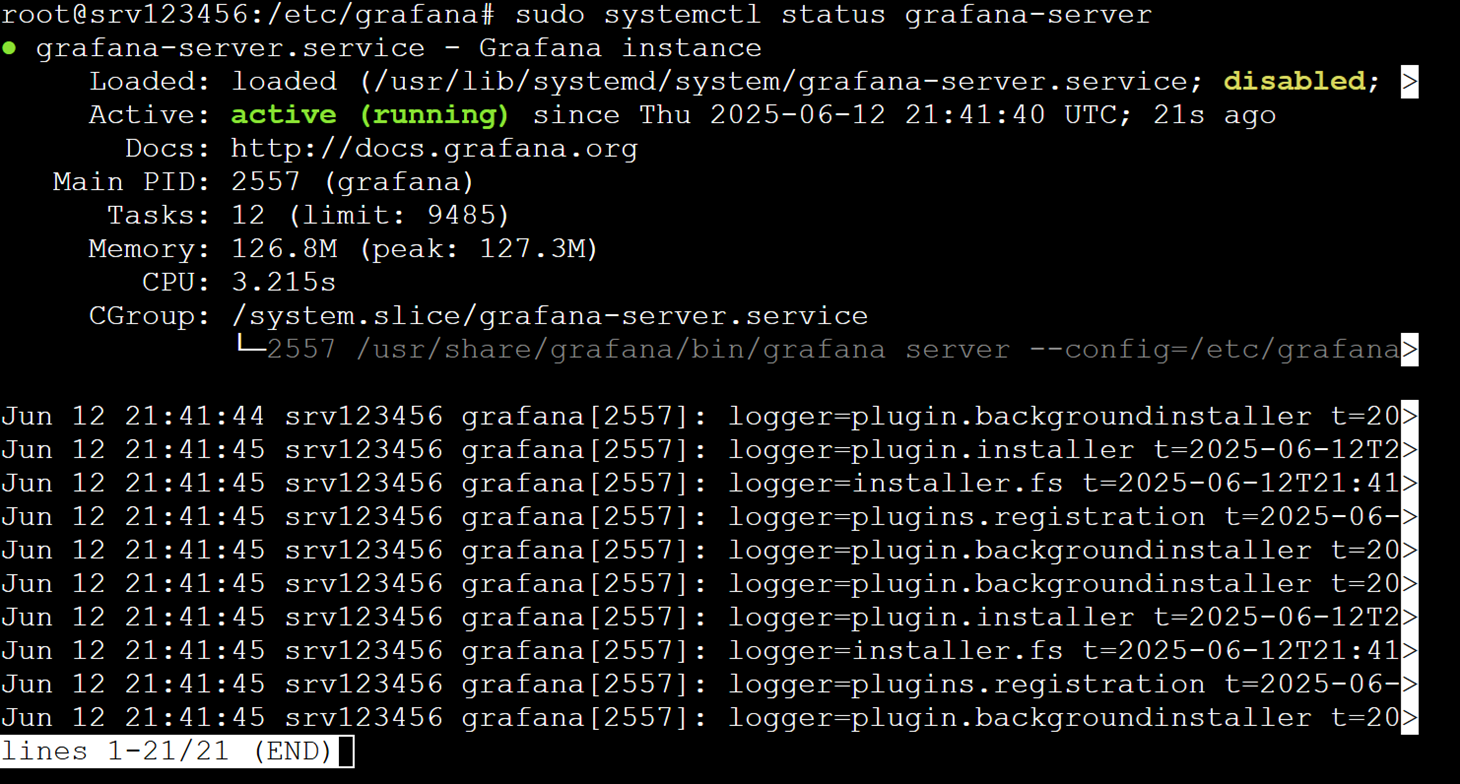Screen dimensions: 1460x784
Task: Expand the first plugin.backgroundinstaller log line chevron
Action: tap(1411, 415)
